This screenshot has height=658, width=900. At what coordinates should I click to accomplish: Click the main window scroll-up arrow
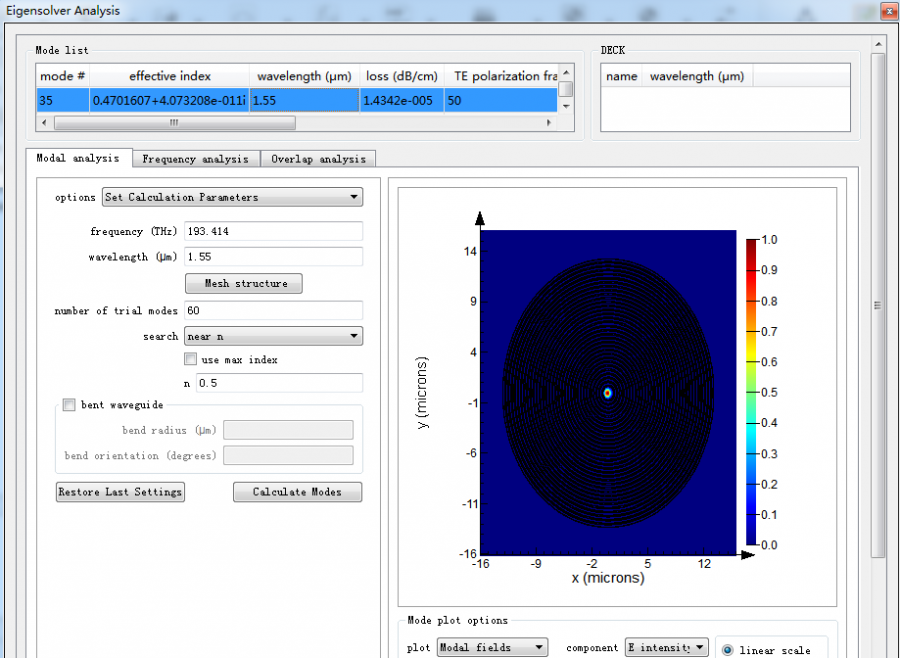(x=878, y=45)
